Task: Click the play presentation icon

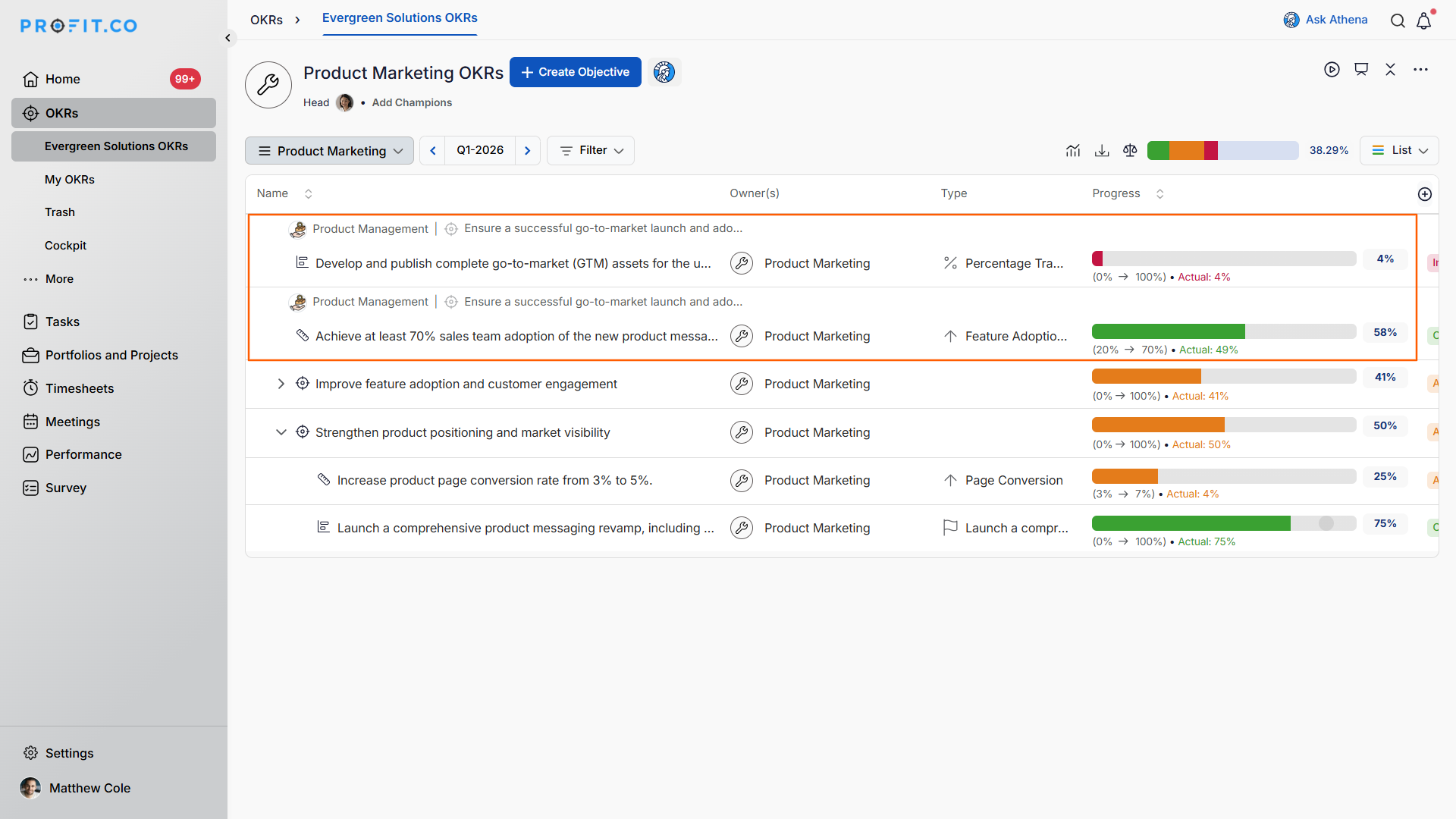Action: tap(1332, 70)
